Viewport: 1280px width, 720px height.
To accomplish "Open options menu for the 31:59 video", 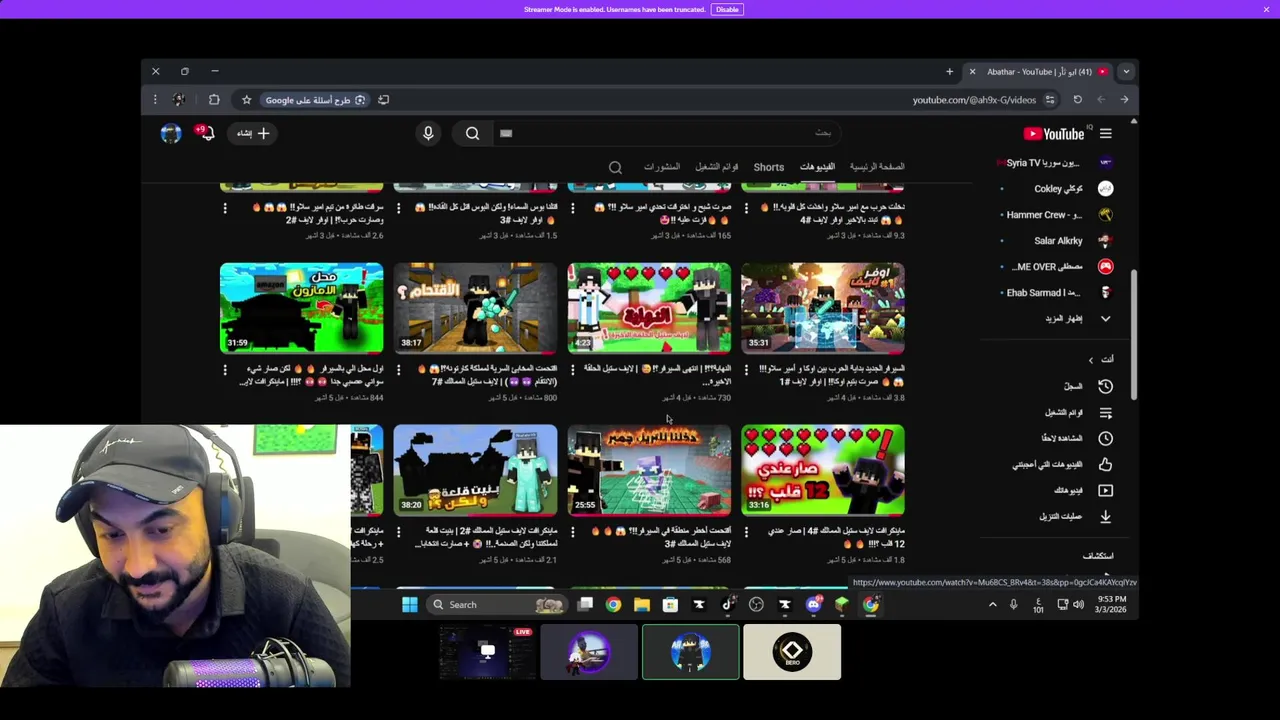I will point(225,370).
